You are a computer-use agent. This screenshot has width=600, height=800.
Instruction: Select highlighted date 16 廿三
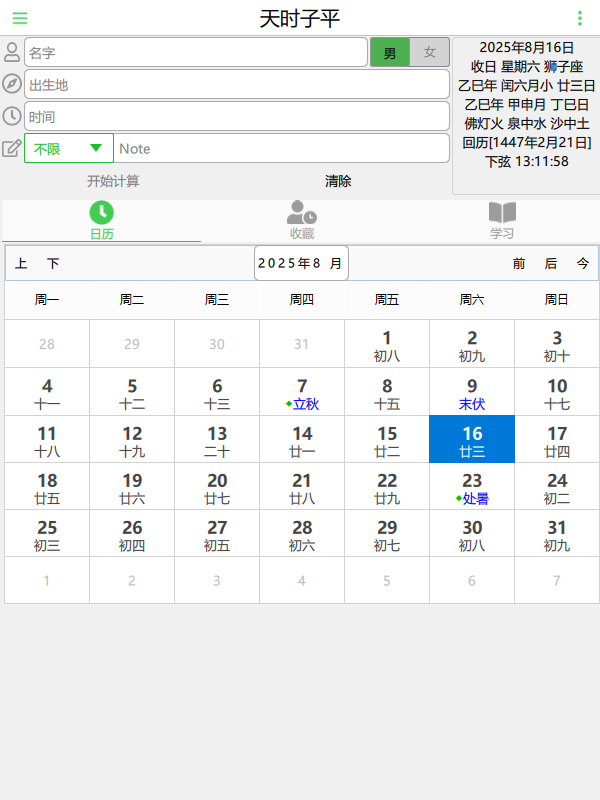coord(472,439)
